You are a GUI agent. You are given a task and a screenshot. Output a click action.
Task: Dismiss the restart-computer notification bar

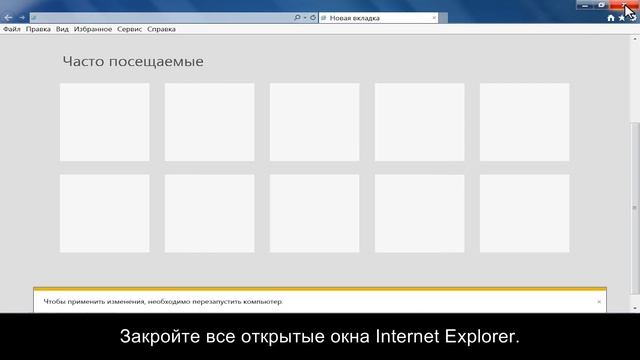click(599, 302)
